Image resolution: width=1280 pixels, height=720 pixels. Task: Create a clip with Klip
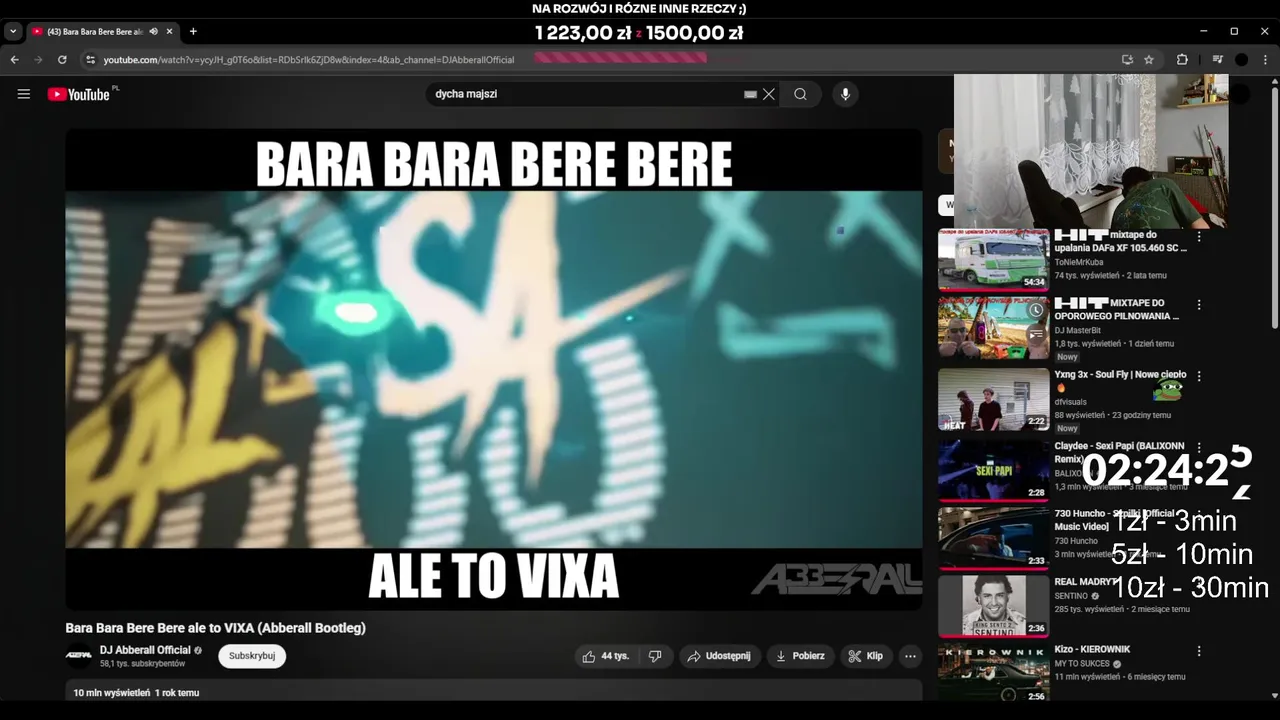coord(866,656)
